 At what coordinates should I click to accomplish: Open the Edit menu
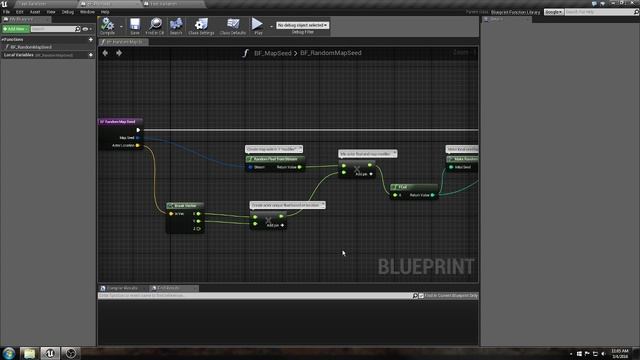pyautogui.click(x=20, y=12)
